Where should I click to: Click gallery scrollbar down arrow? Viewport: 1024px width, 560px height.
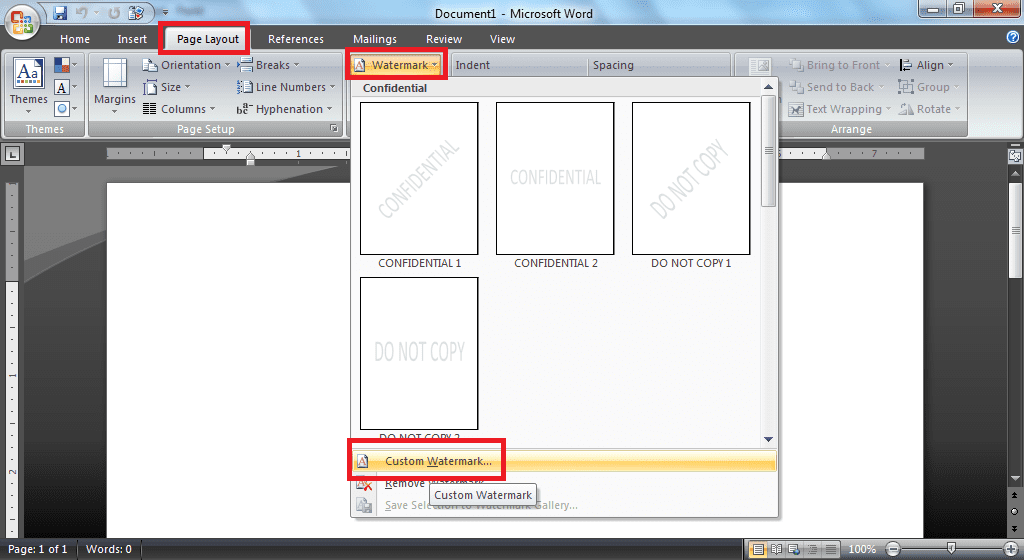pos(769,439)
